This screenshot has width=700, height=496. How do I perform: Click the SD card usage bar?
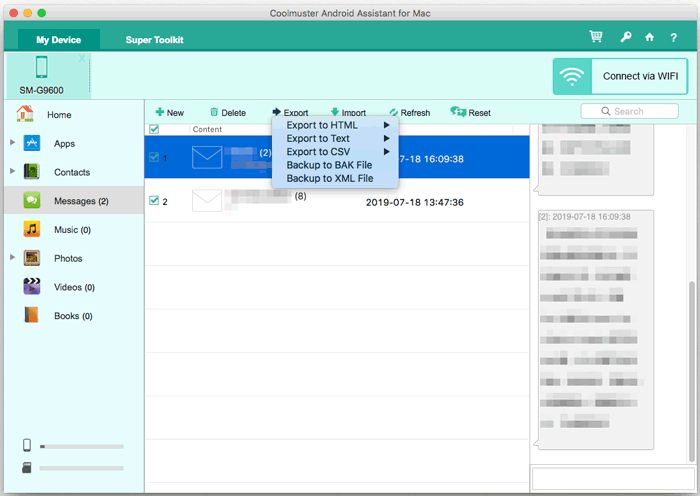coord(82,468)
